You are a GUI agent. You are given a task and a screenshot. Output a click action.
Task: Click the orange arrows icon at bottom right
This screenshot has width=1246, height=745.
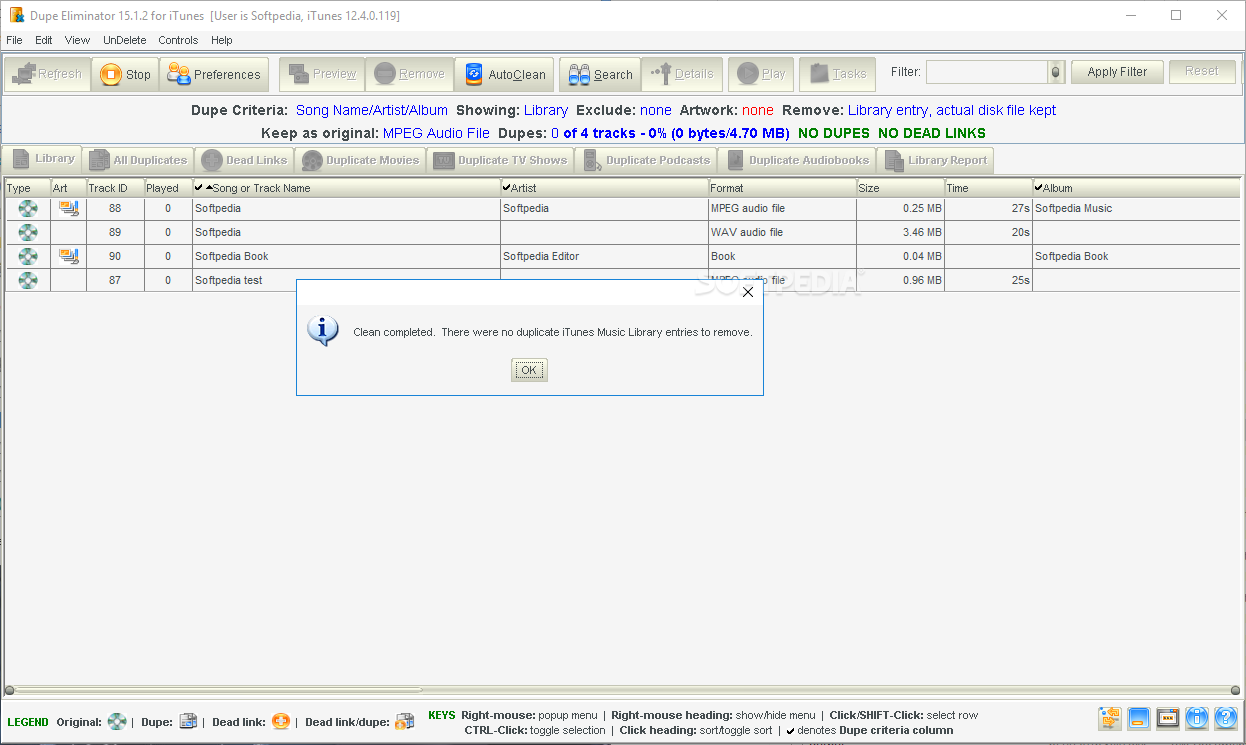1110,718
